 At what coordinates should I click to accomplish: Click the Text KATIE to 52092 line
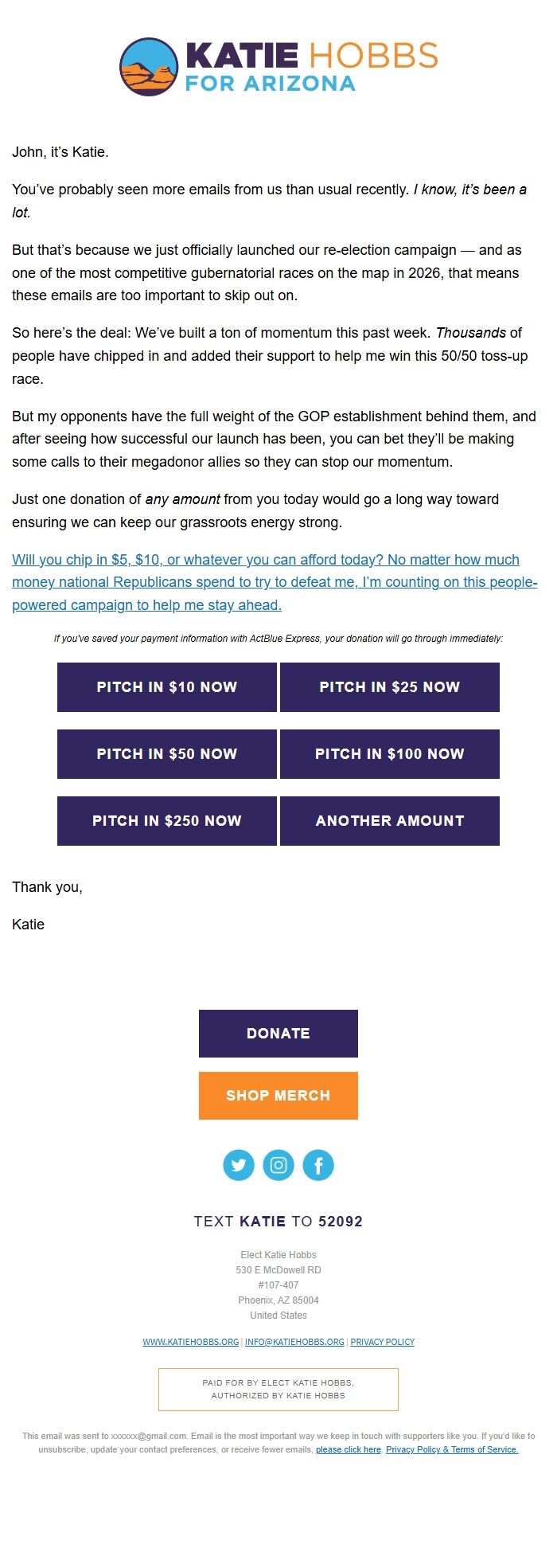coord(278,1222)
